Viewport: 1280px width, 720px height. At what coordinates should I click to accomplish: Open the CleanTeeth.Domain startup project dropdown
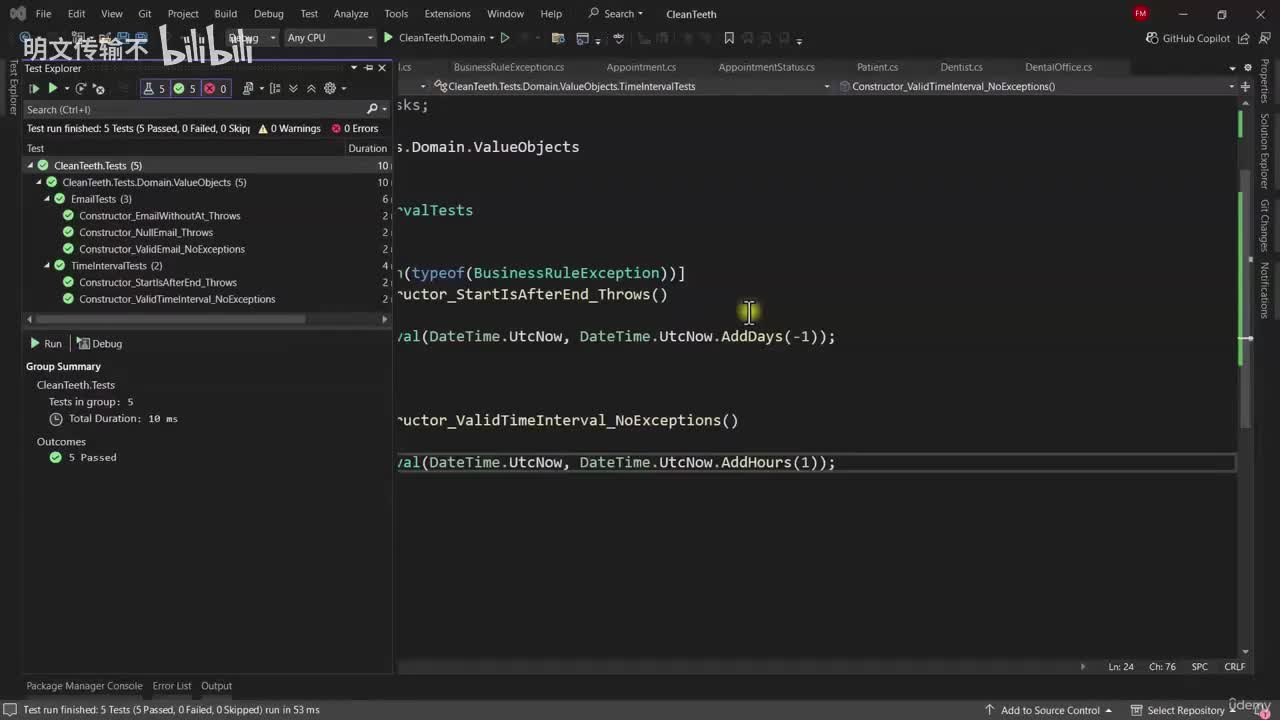[492, 38]
